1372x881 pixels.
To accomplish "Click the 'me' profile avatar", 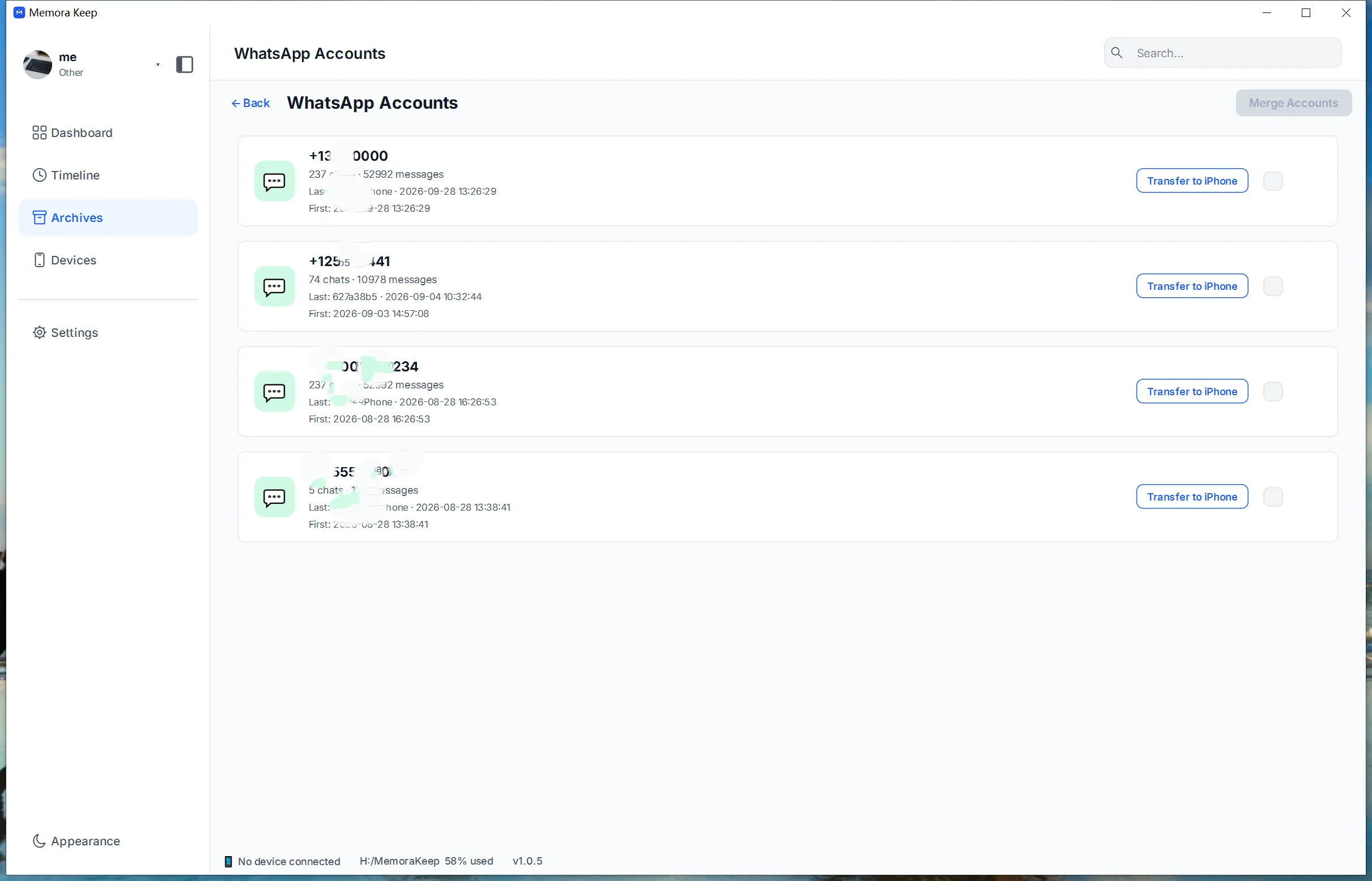I will pyautogui.click(x=38, y=65).
